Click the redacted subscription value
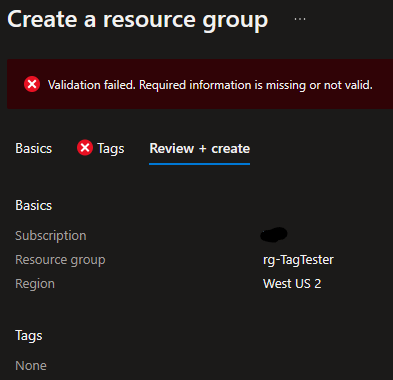393x380 pixels. point(274,234)
